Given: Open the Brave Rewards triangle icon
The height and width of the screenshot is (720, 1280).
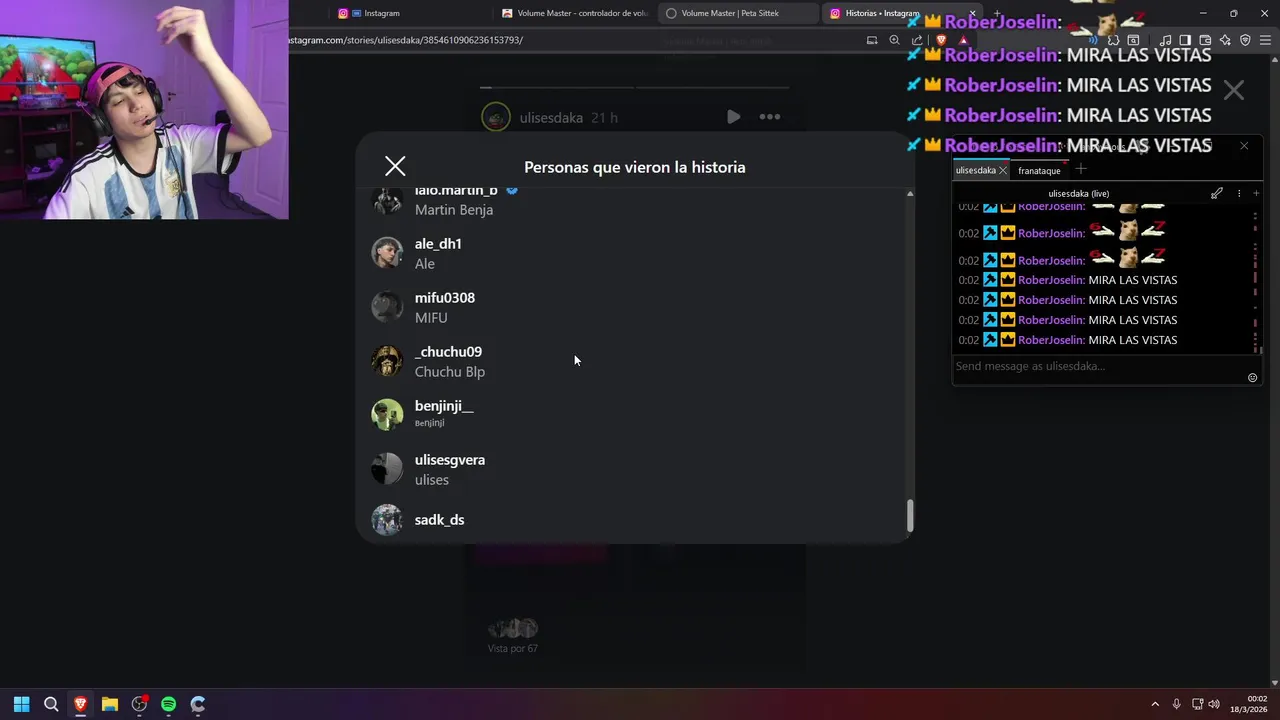Looking at the screenshot, I should pos(963,40).
